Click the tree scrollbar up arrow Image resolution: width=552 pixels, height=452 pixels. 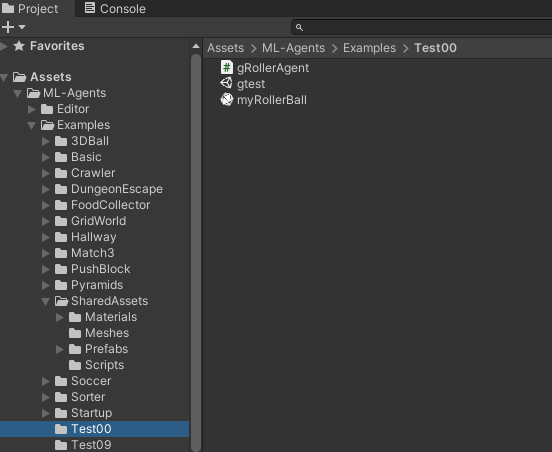pos(196,46)
